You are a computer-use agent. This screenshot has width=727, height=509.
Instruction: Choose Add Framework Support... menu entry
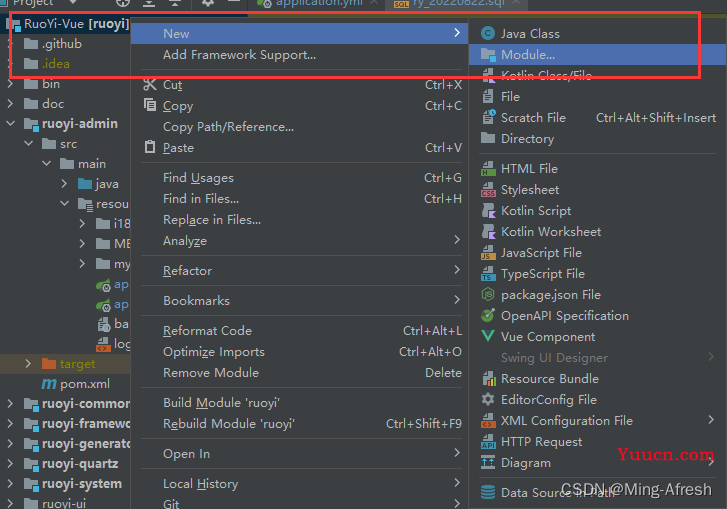click(239, 55)
